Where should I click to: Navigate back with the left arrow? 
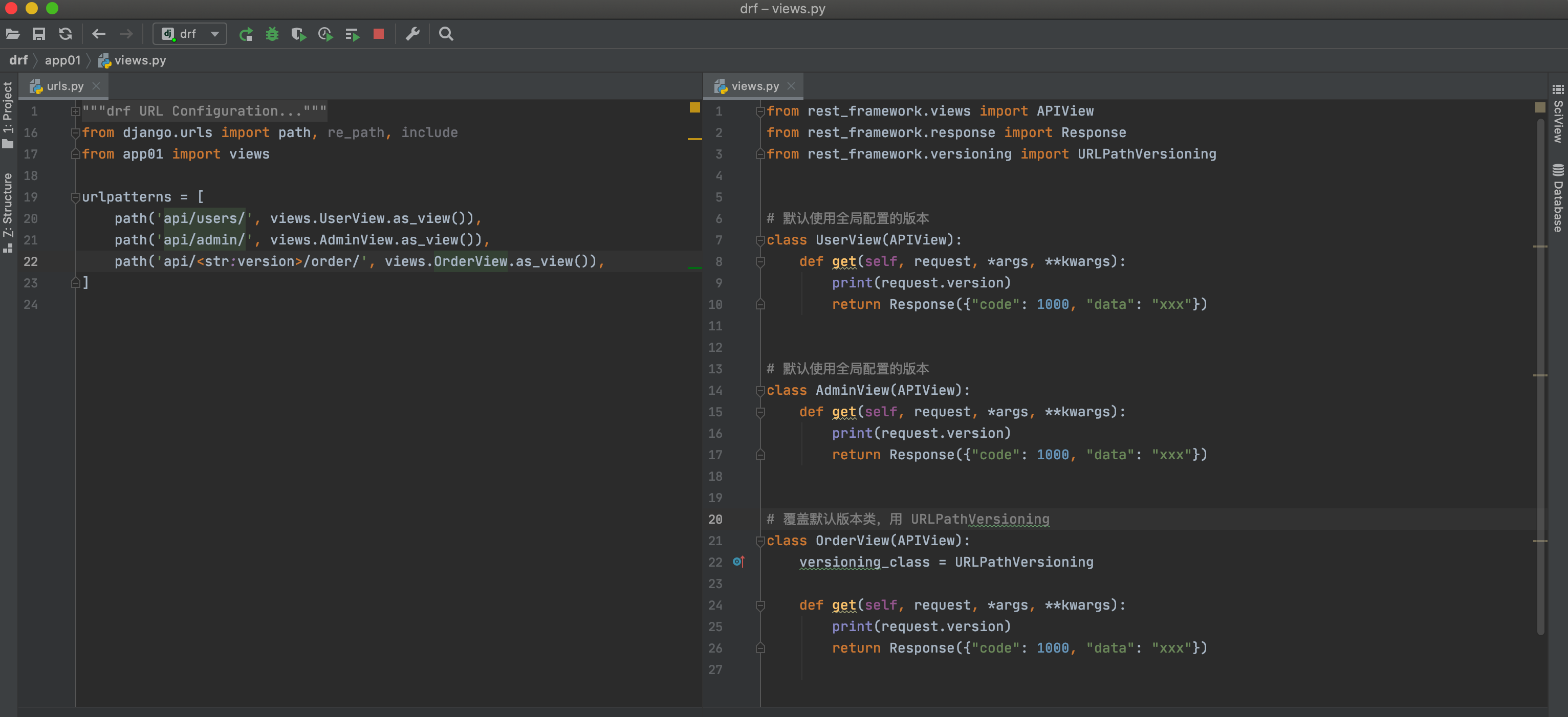pyautogui.click(x=99, y=34)
